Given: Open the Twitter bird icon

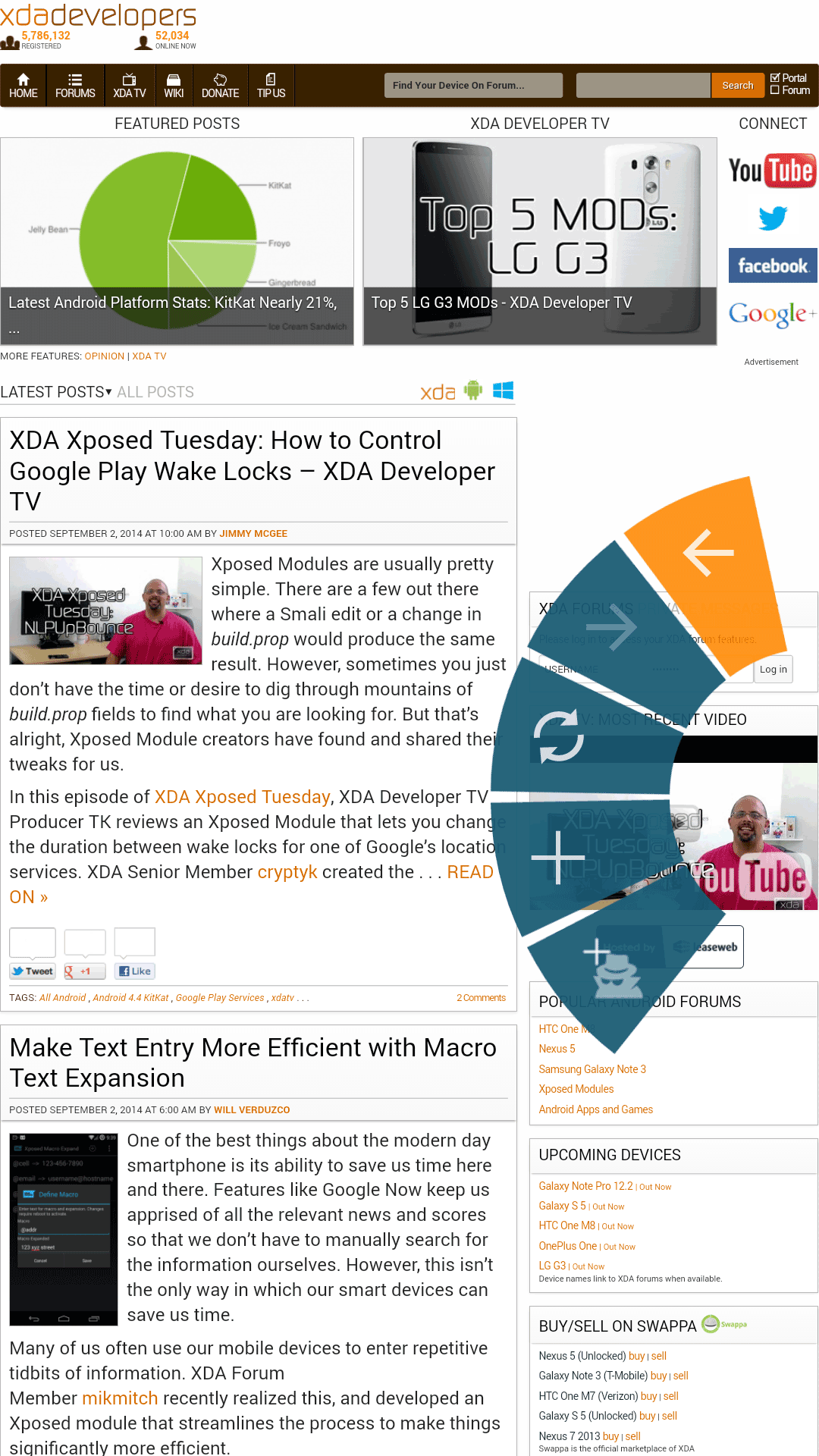Looking at the screenshot, I should [773, 218].
